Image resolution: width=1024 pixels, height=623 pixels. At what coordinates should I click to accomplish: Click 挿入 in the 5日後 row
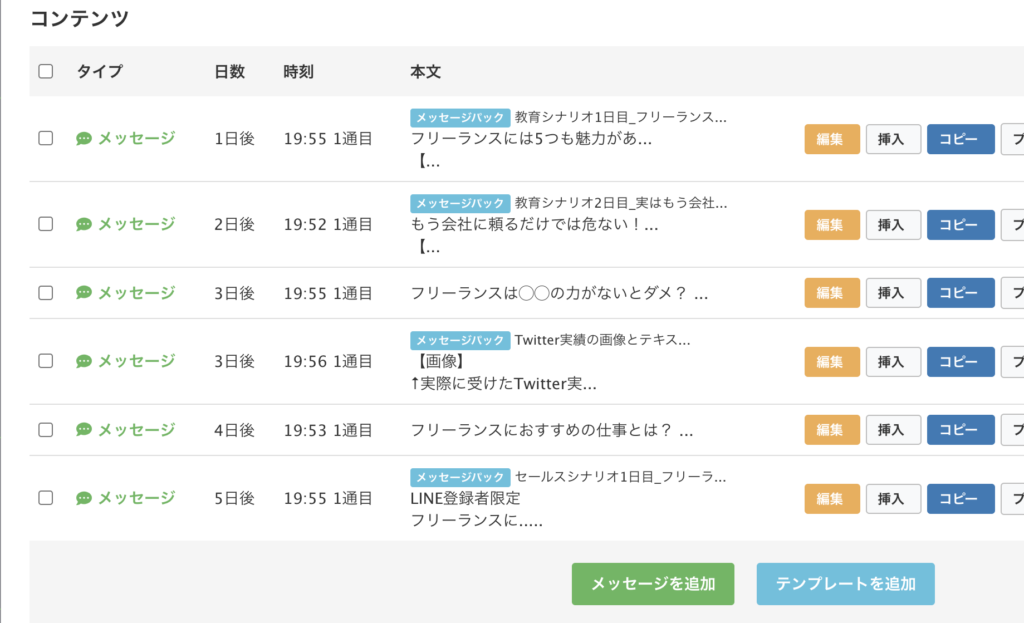click(892, 499)
